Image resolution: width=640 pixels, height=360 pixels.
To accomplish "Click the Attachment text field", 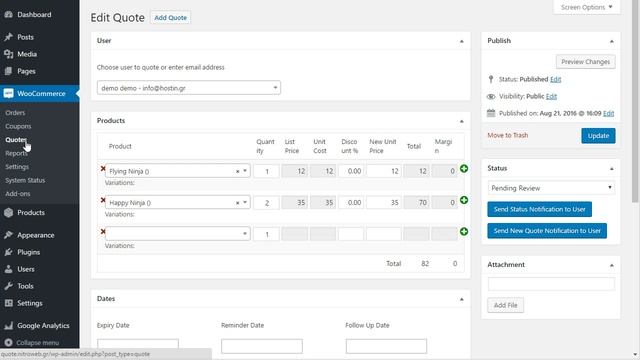I will point(551,284).
